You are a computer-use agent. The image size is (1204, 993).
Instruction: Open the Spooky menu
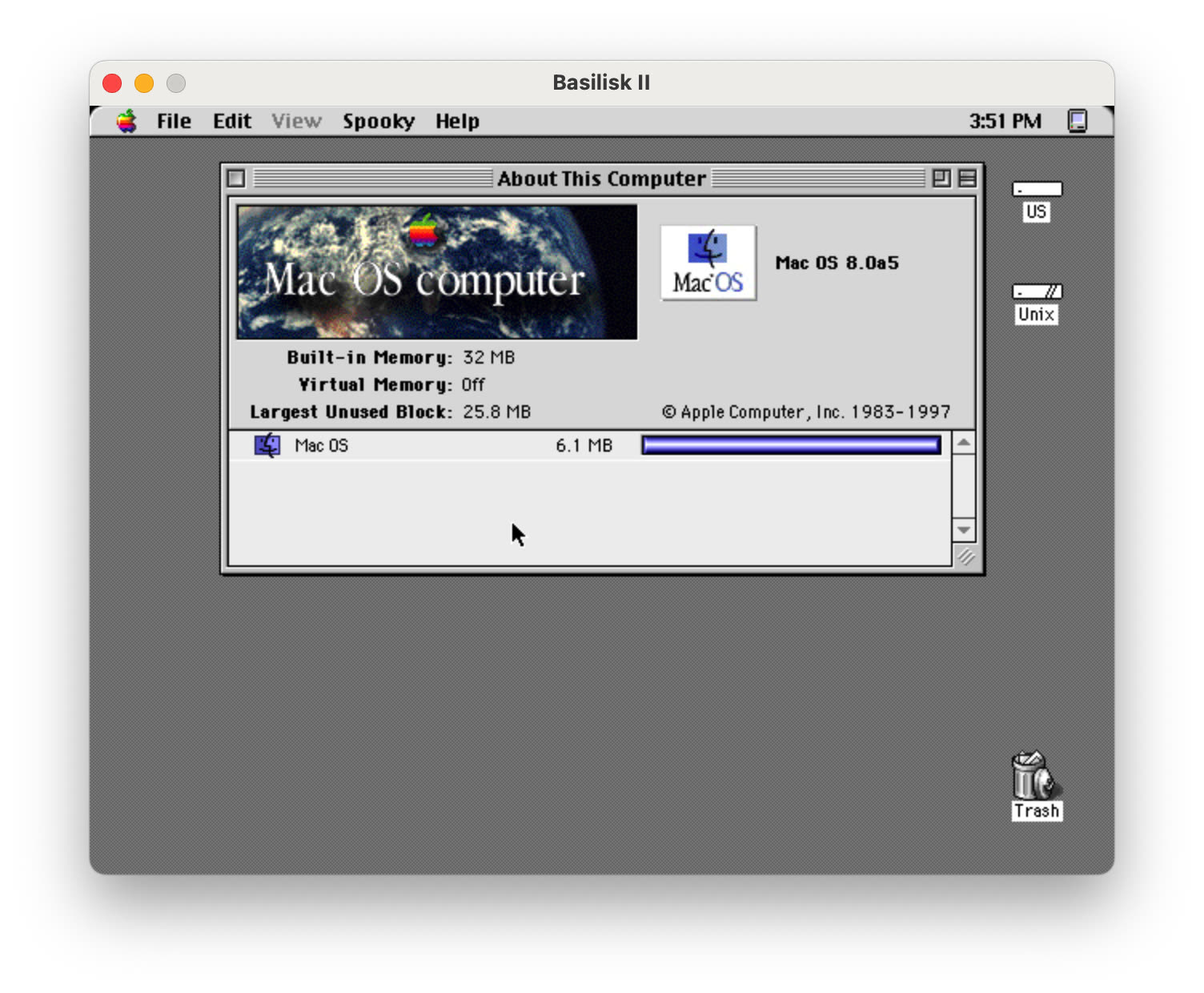coord(379,121)
